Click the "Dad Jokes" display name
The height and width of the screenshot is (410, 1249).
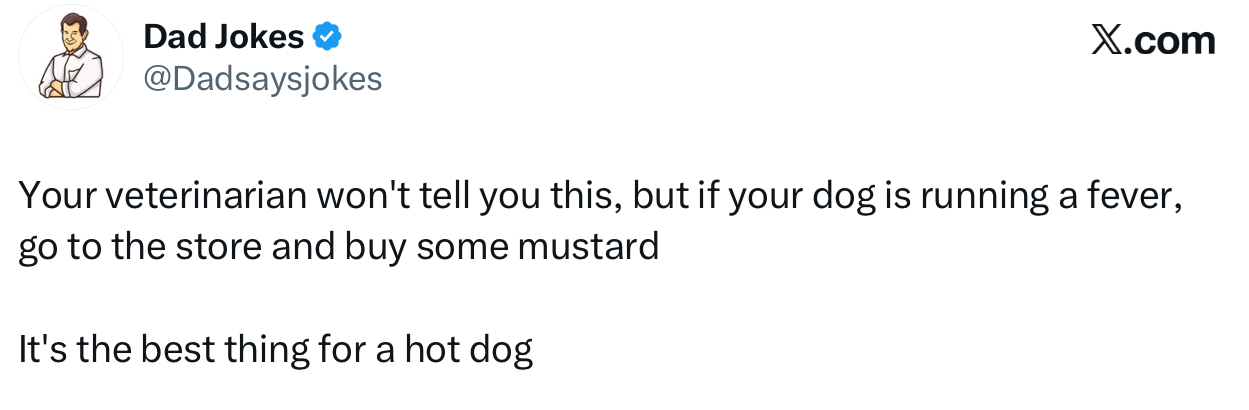coord(224,38)
